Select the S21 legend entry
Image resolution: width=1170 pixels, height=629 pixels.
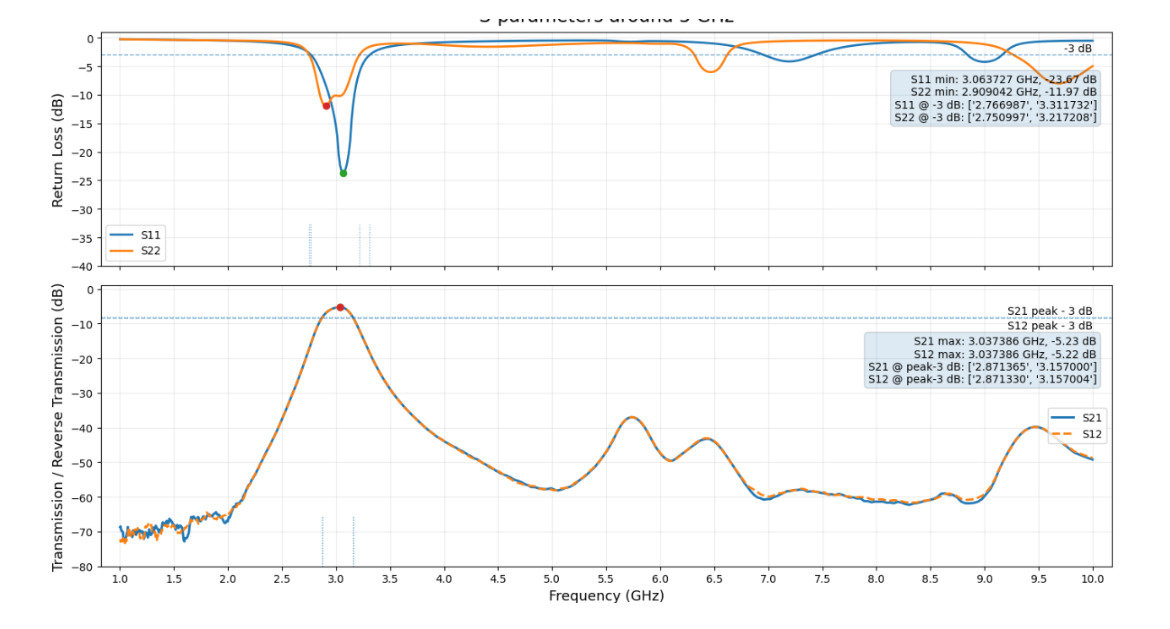pyautogui.click(x=1077, y=418)
